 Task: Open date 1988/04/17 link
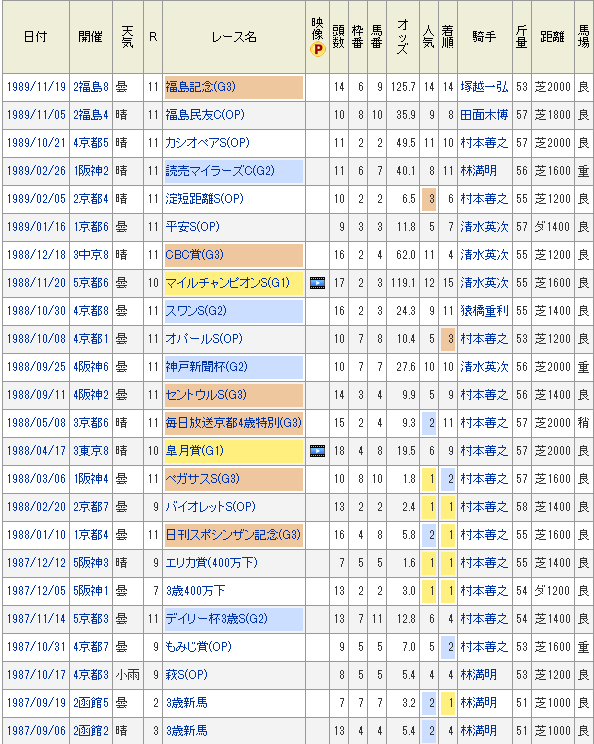click(36, 451)
